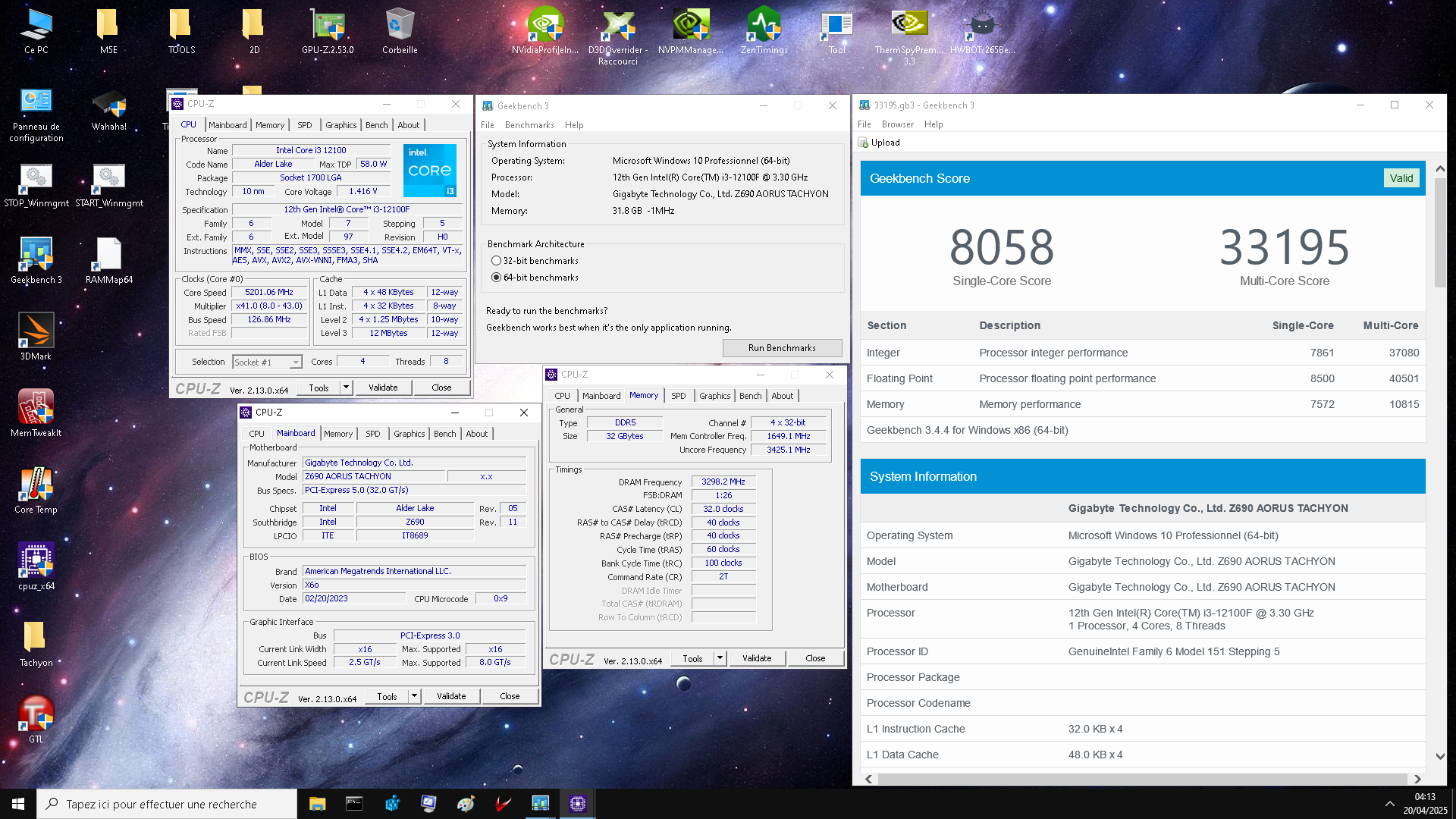Open the Tool desktop shortcut

836,30
